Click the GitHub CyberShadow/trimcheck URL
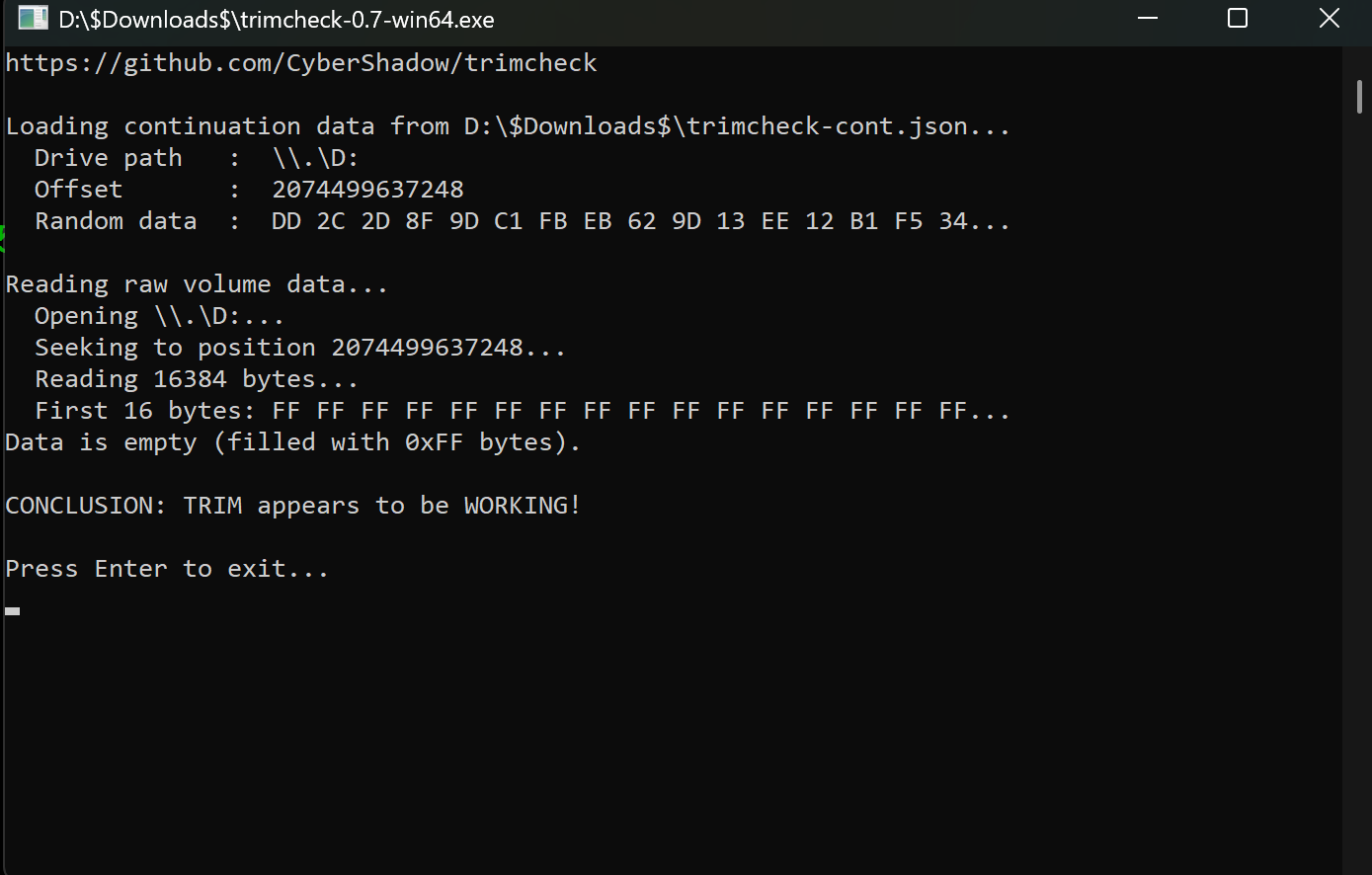This screenshot has height=875, width=1372. pyautogui.click(x=301, y=63)
